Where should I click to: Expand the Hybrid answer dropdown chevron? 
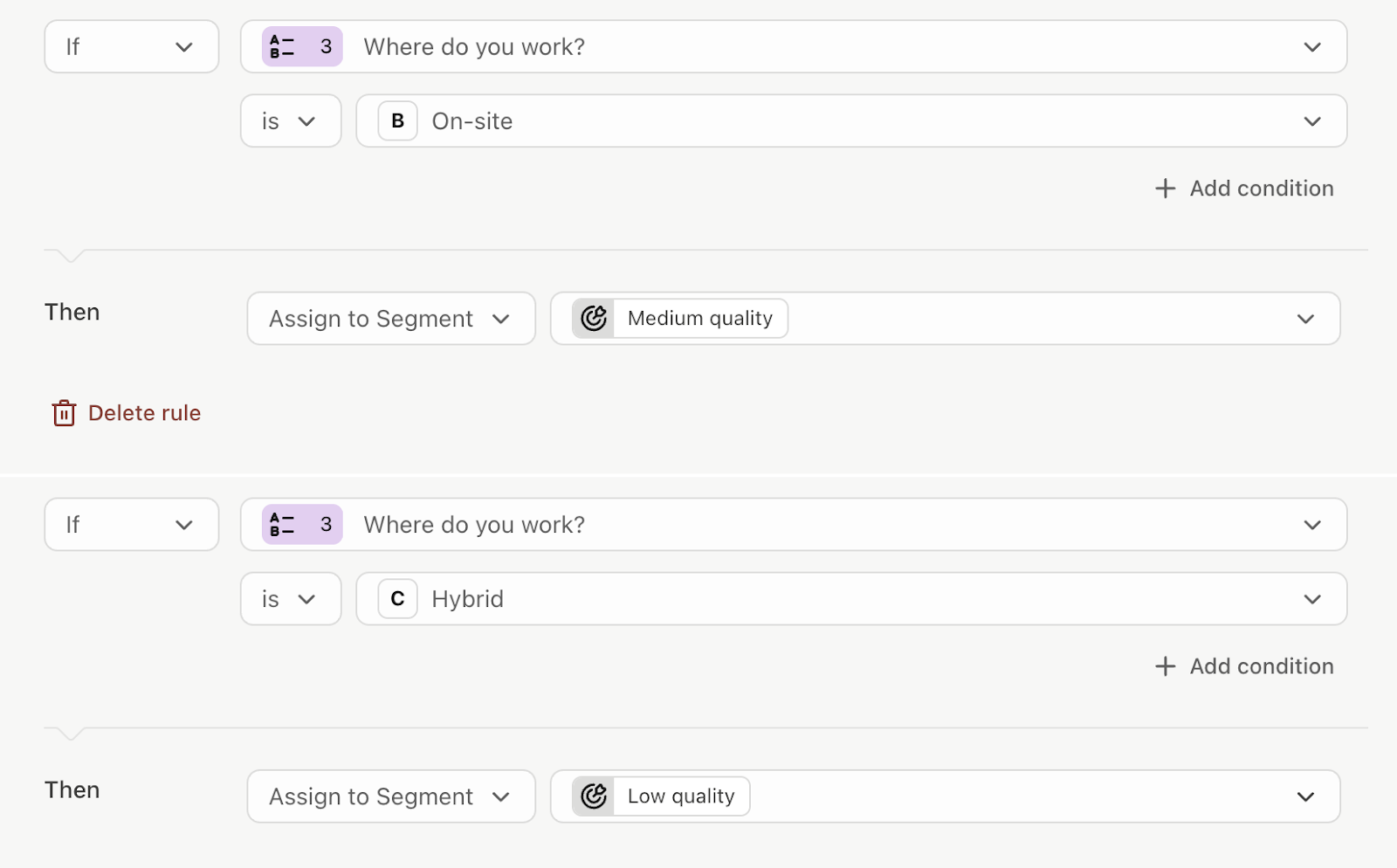tap(1311, 599)
